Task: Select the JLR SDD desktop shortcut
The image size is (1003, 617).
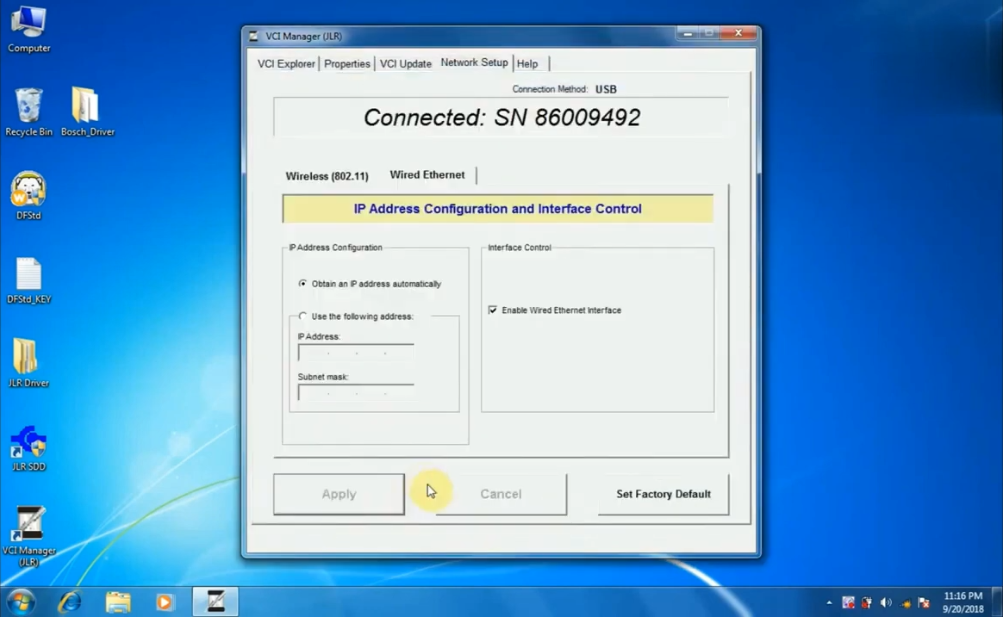Action: click(29, 448)
